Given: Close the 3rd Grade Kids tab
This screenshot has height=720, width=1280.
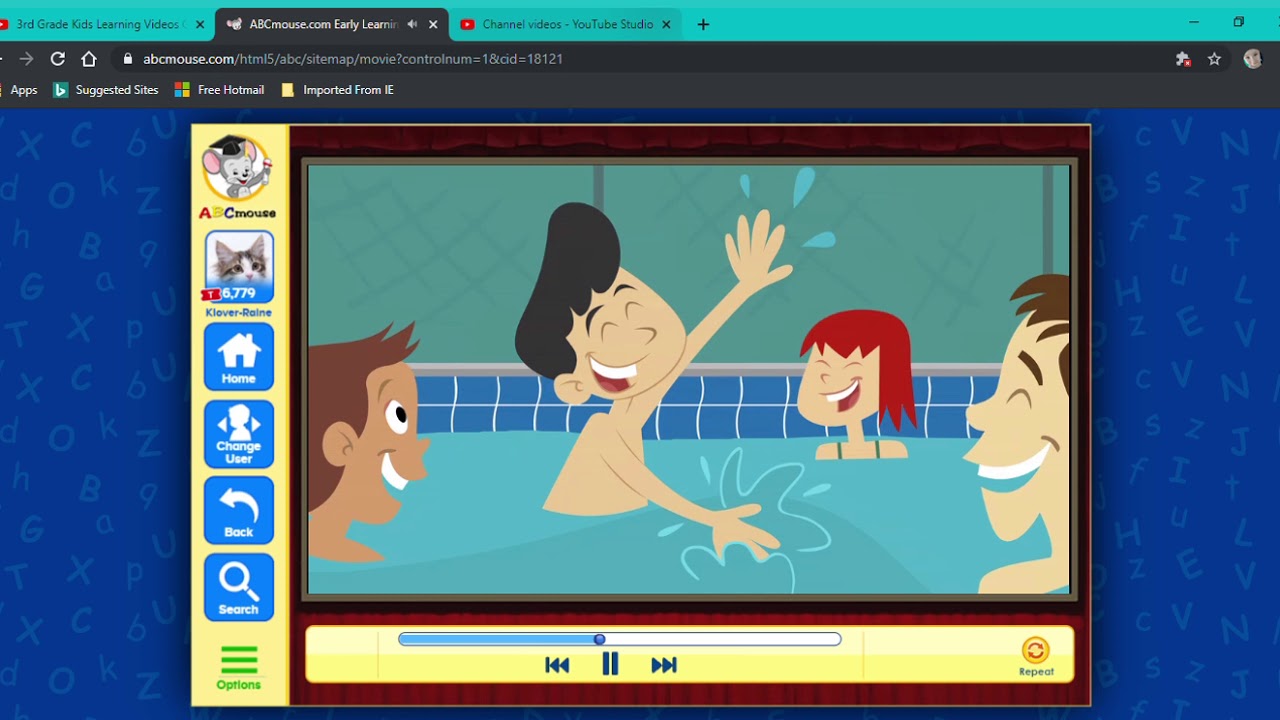Looking at the screenshot, I should point(199,24).
